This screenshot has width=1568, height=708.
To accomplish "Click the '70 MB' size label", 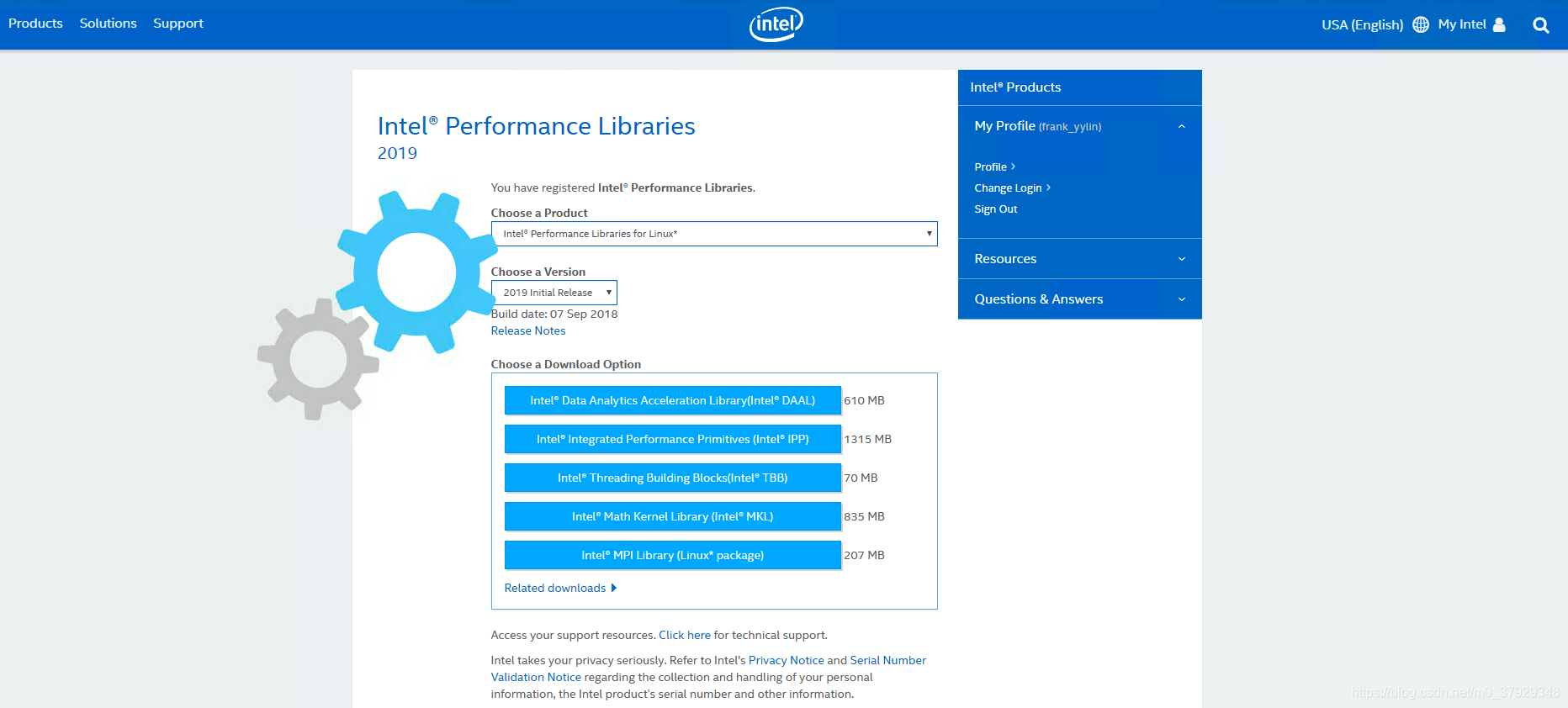I will click(861, 478).
